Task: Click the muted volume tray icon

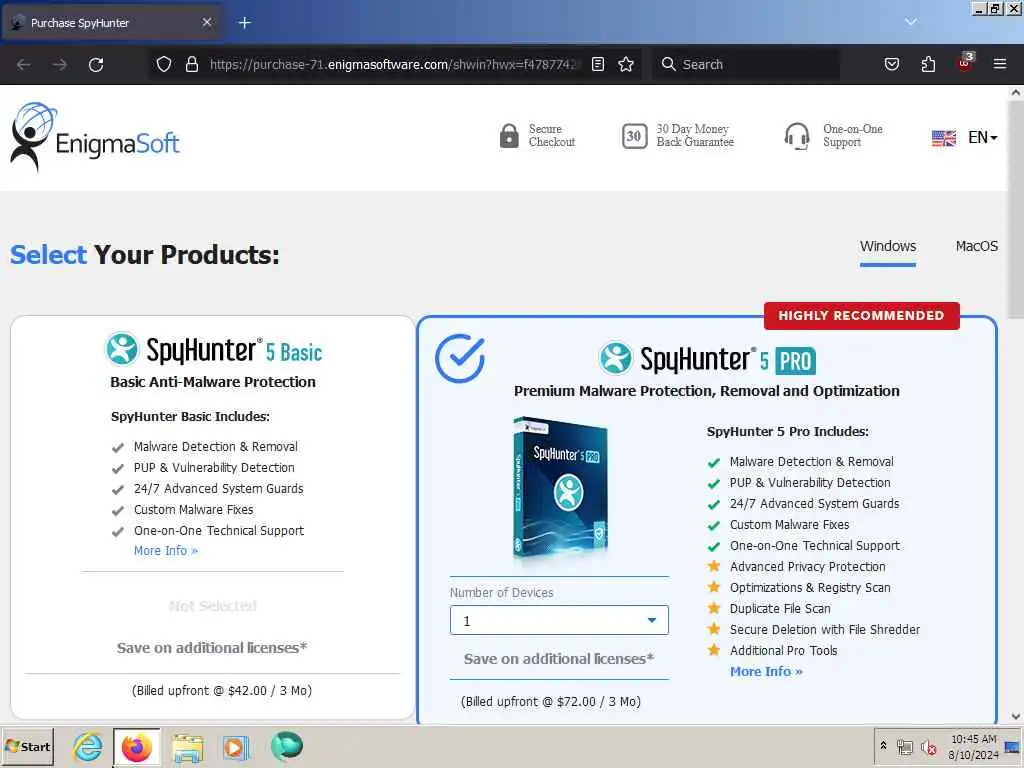Action: point(928,746)
